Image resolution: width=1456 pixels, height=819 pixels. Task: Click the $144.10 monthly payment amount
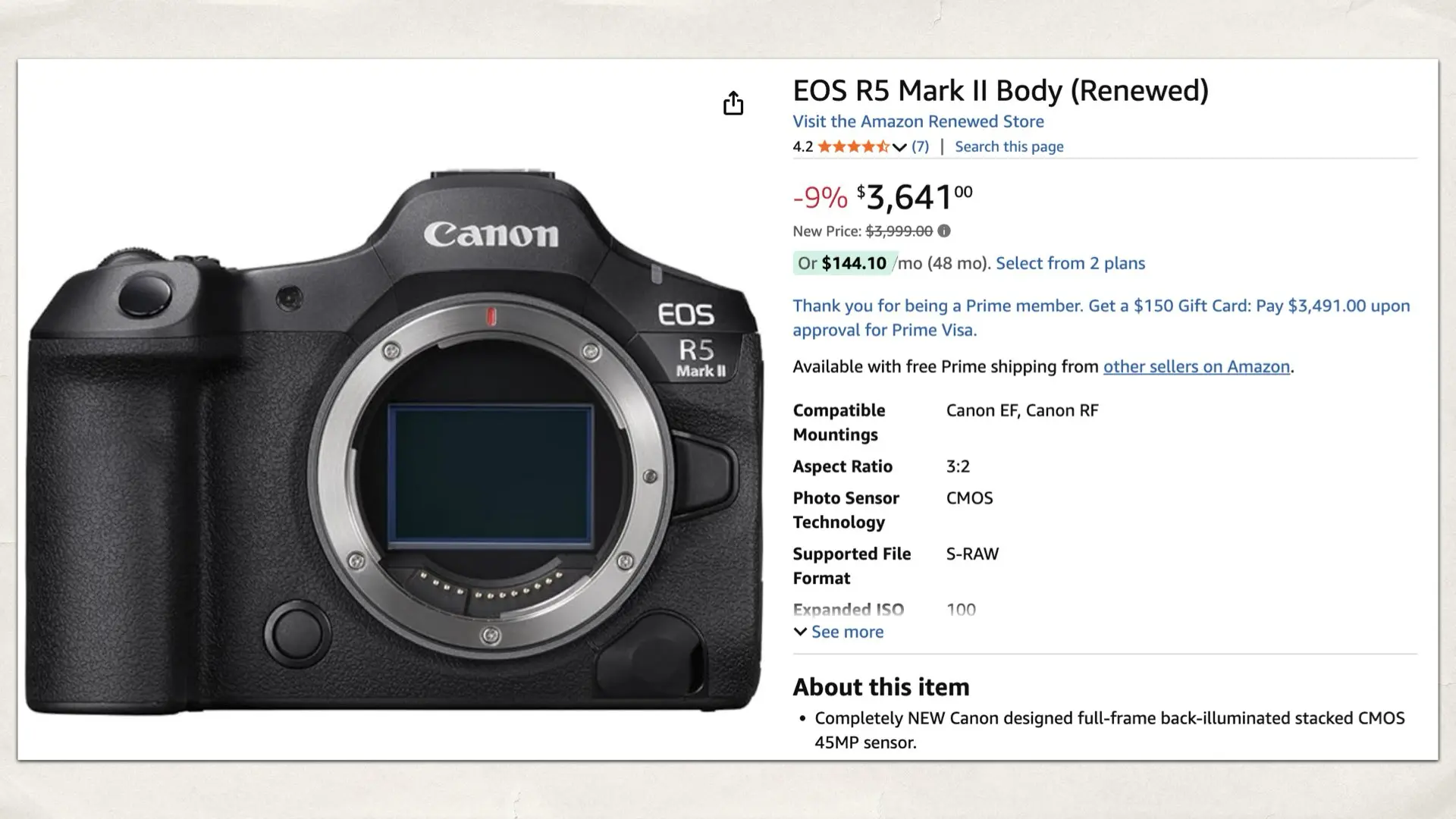click(x=854, y=262)
